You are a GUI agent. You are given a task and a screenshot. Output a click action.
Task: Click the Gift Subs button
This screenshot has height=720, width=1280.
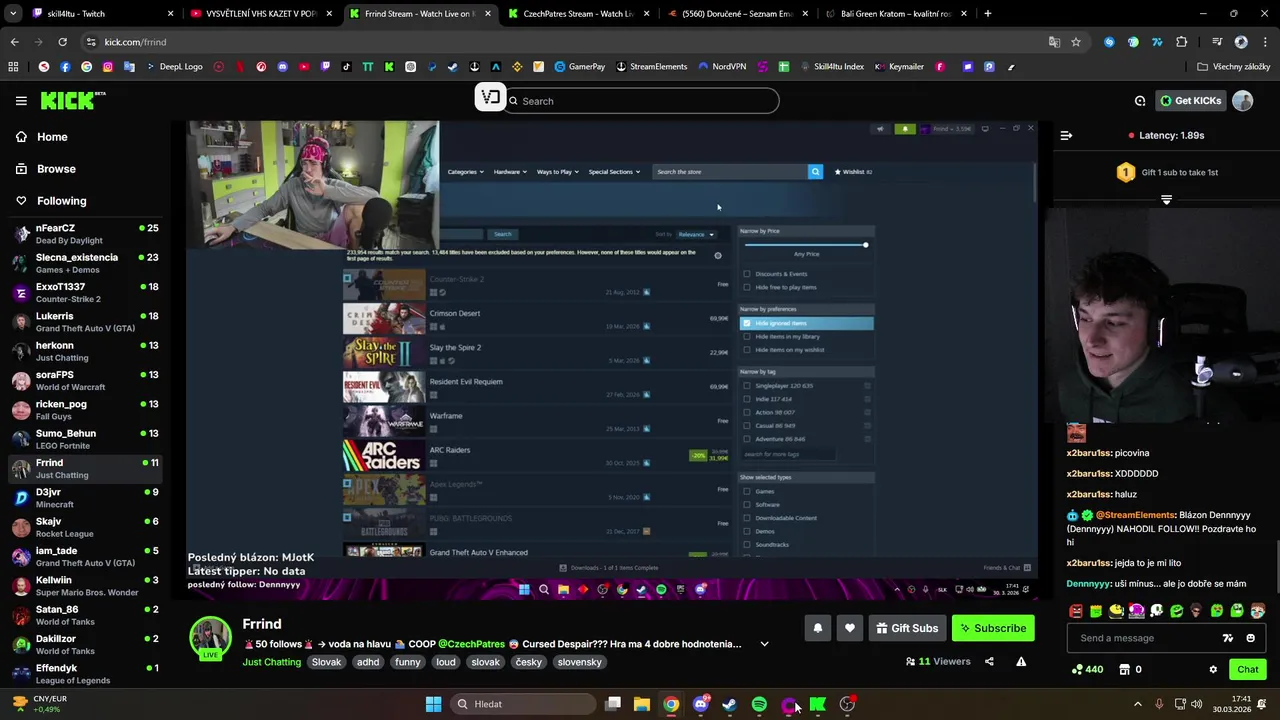point(907,628)
